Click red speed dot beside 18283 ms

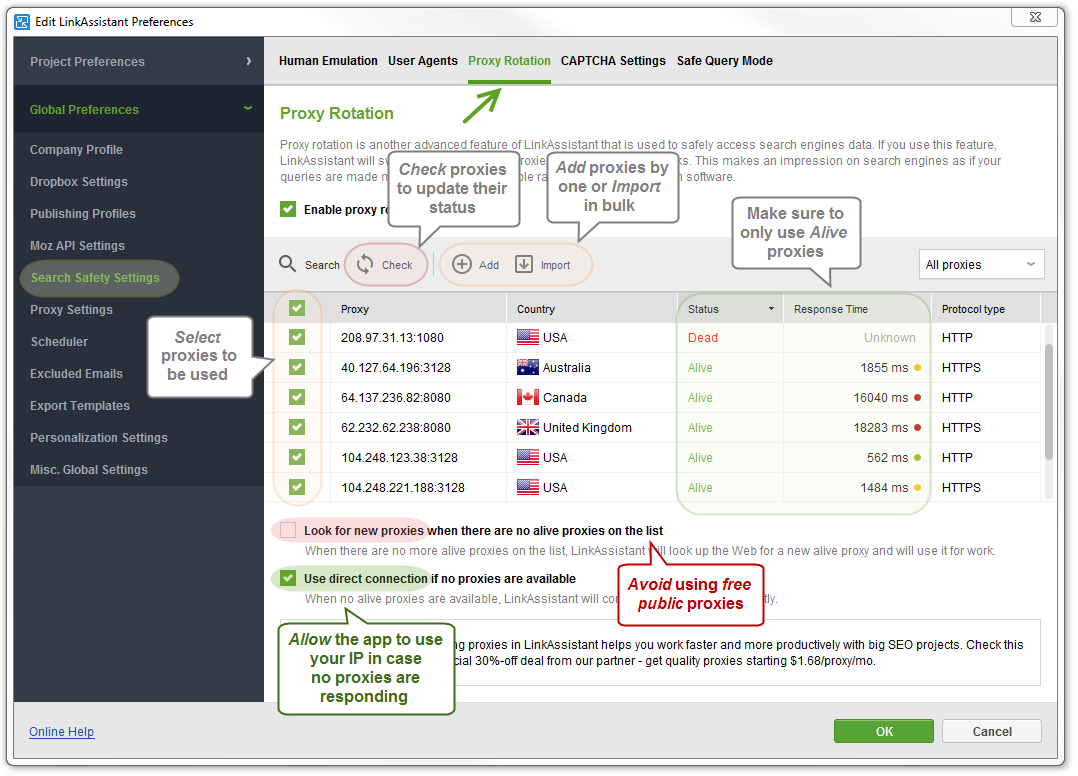click(x=917, y=428)
